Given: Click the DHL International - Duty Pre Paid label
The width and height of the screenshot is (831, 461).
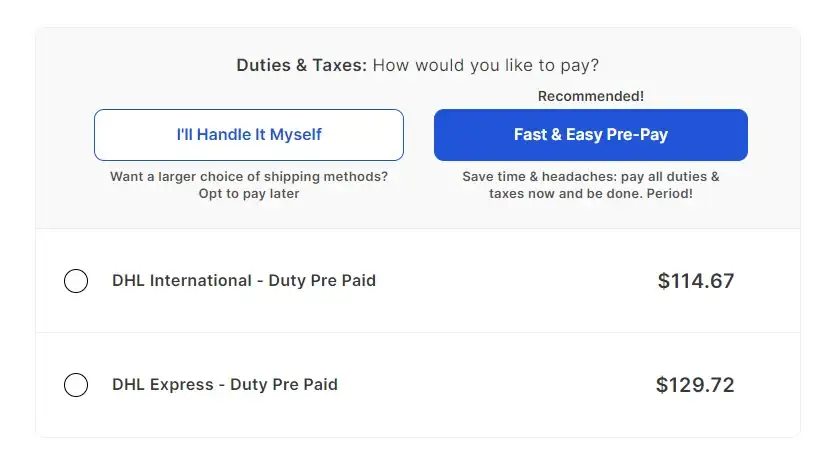Looking at the screenshot, I should point(244,281).
